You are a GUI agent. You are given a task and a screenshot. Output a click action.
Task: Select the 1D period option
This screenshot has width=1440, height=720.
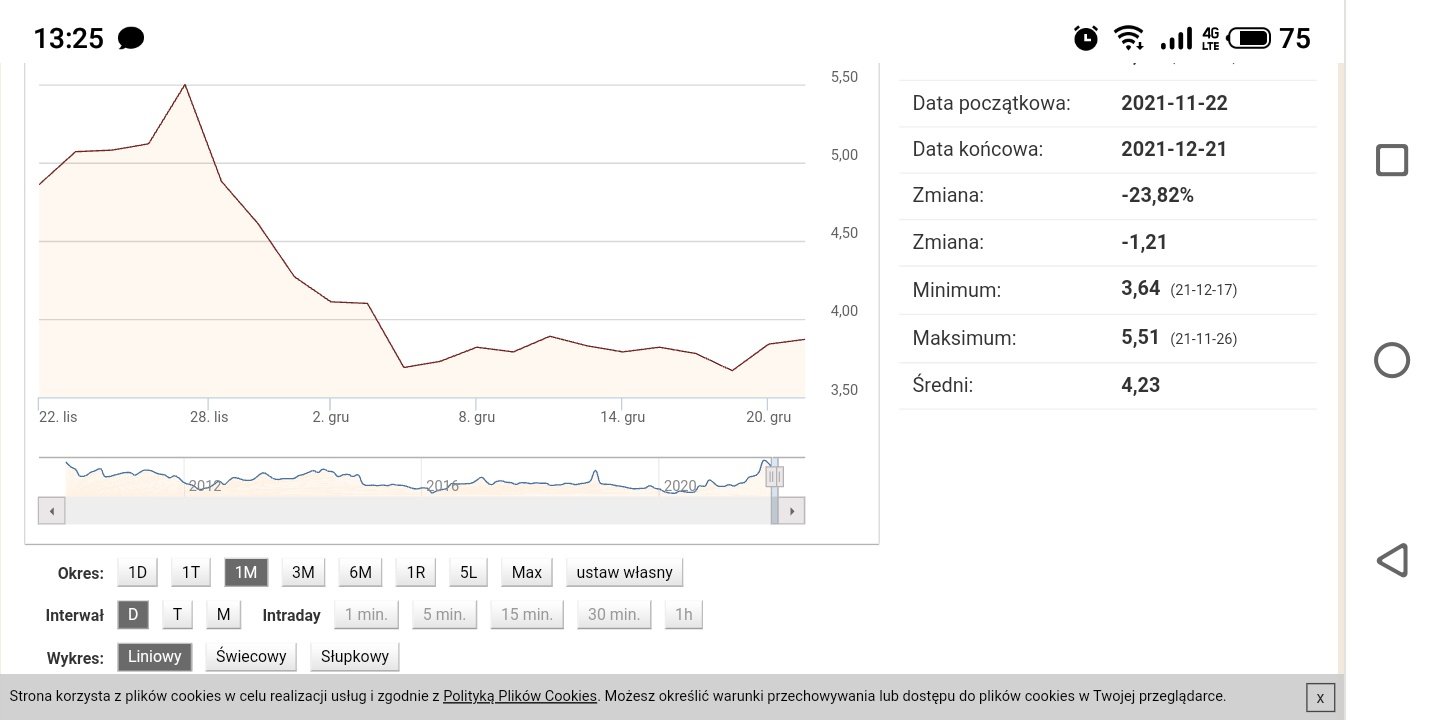click(x=138, y=572)
